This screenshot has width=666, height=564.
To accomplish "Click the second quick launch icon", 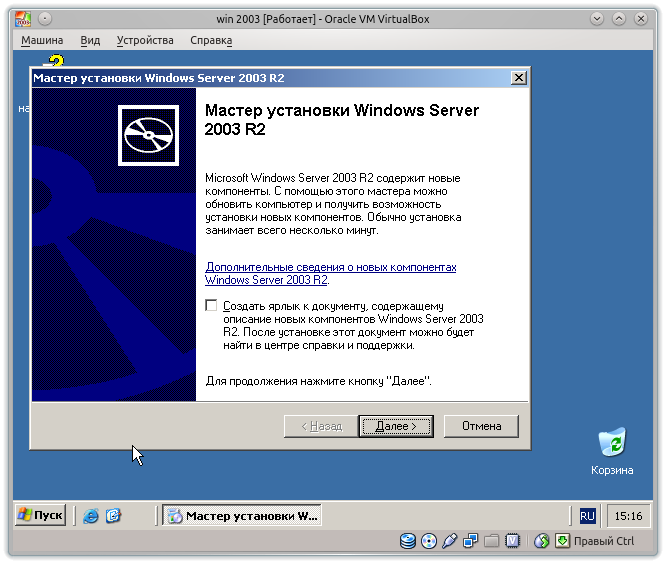I will coord(113,516).
